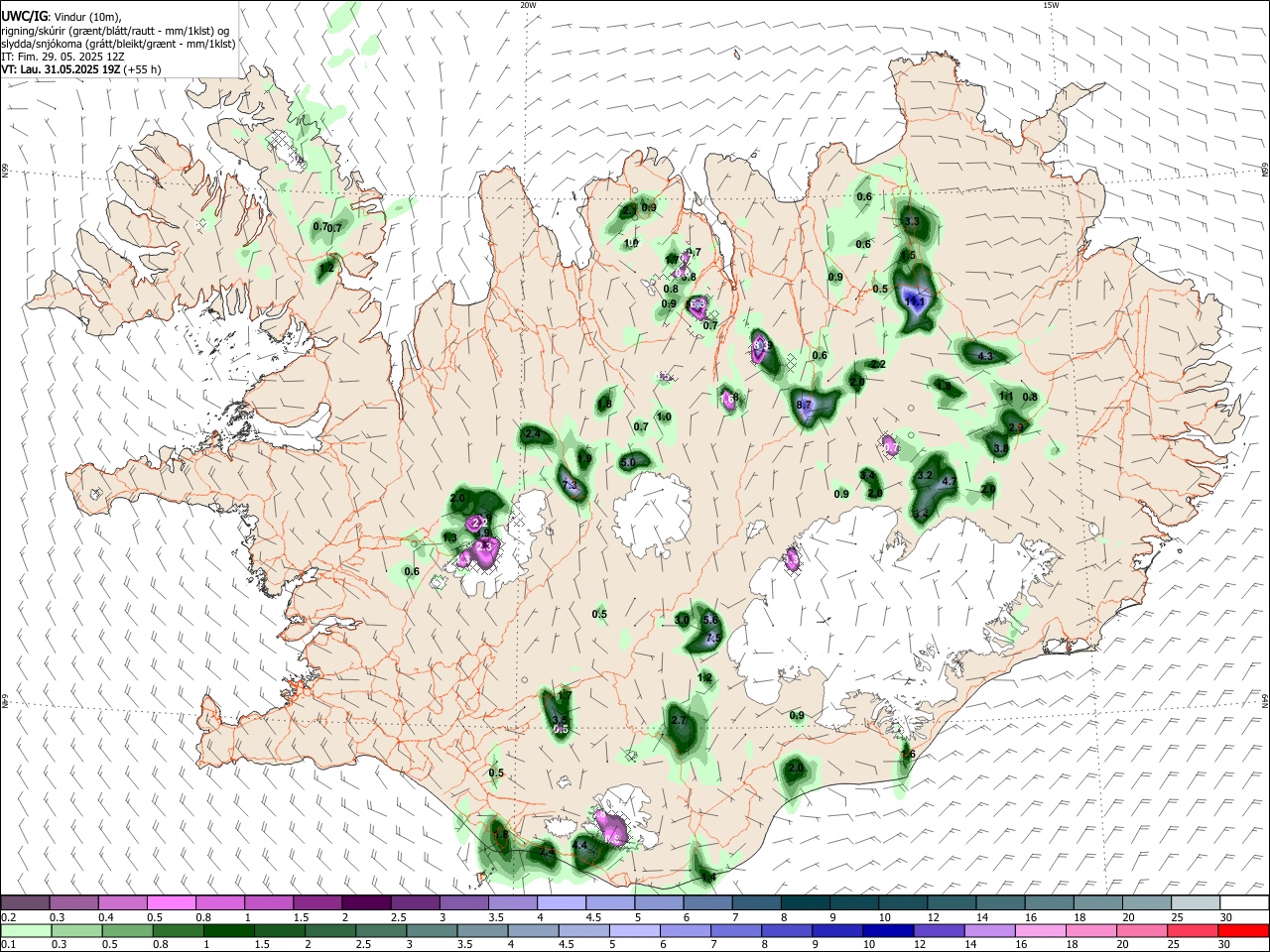Pick the deep blue rain-scale swatch between 10 and 12
Viewport: 1270px width, 952px height.
[890, 931]
